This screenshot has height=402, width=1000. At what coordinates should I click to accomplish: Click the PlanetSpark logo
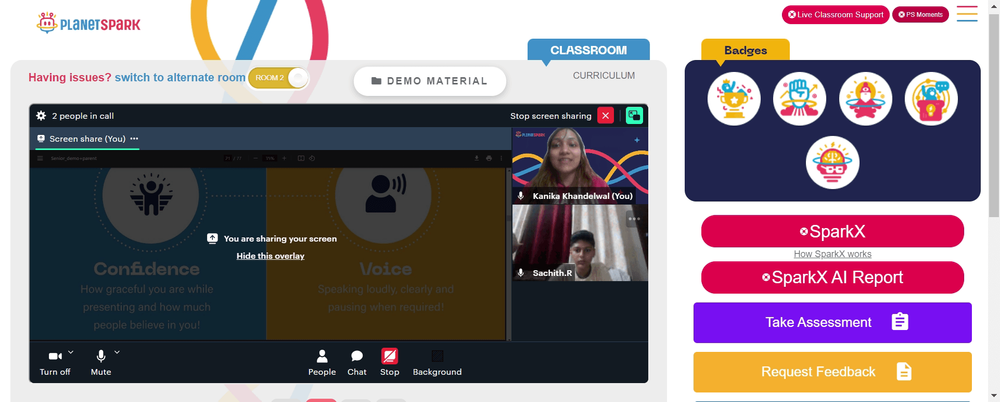pos(88,24)
